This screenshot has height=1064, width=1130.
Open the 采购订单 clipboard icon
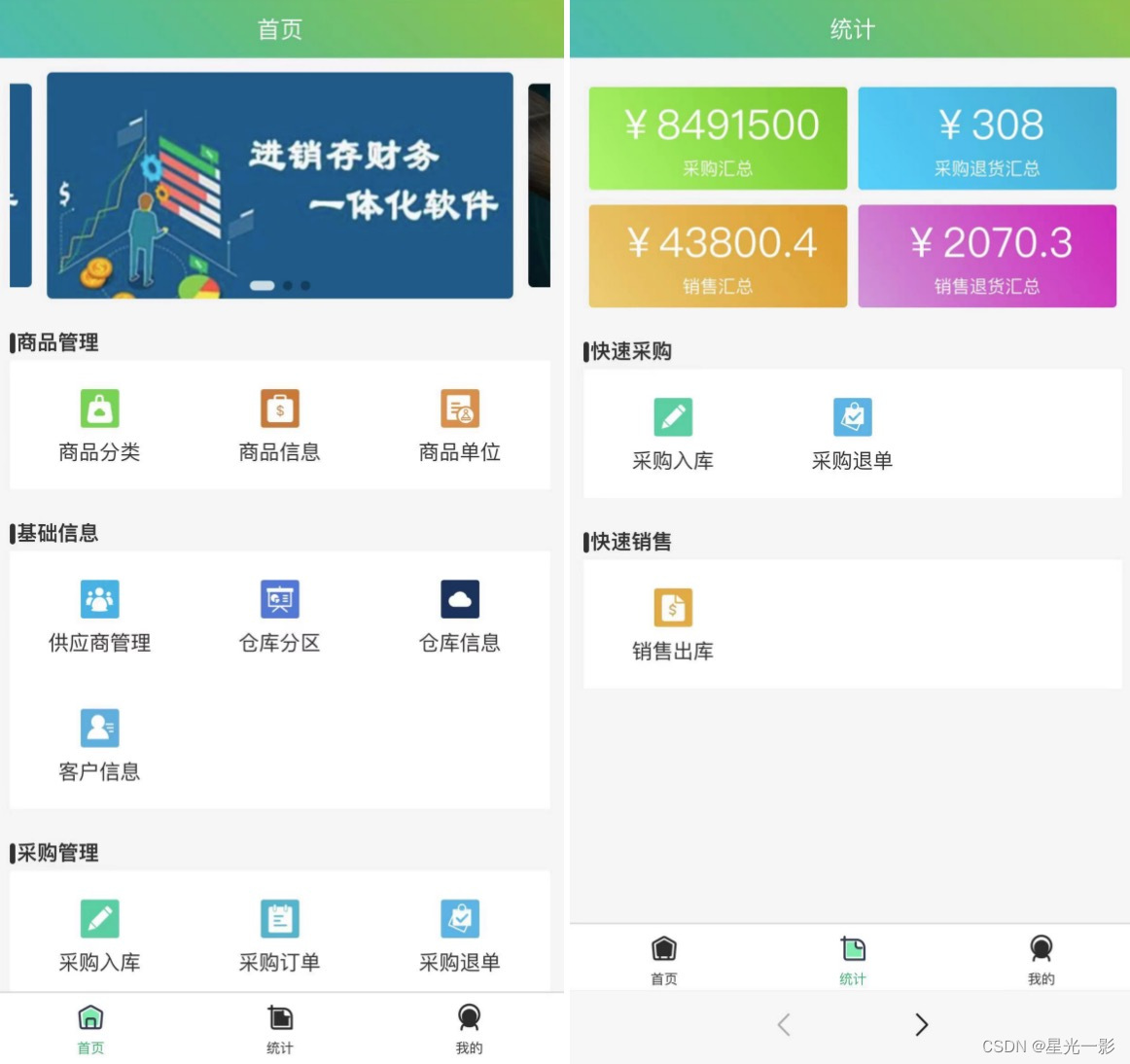click(280, 919)
